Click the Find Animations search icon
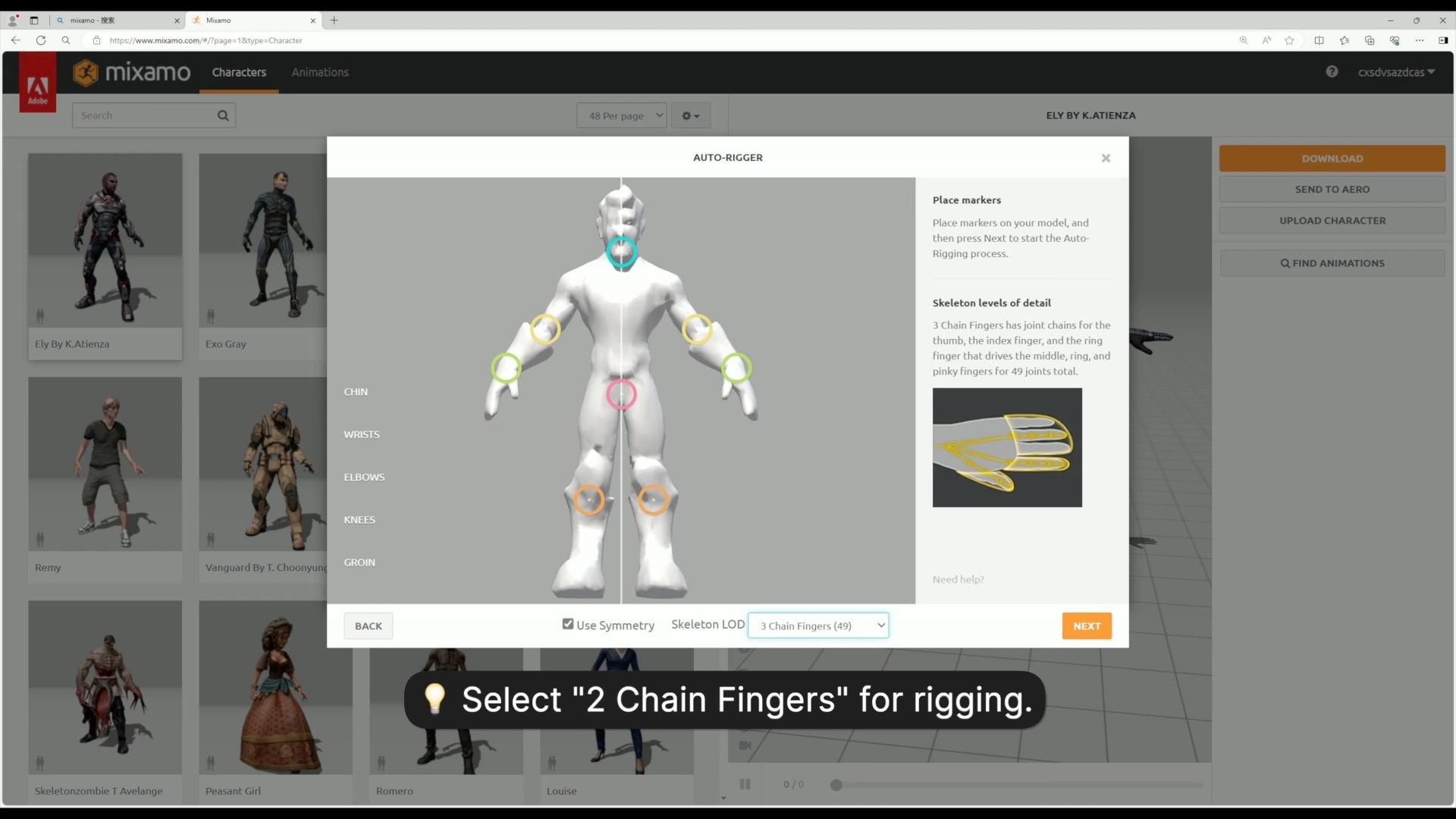The image size is (1456, 819). click(1284, 262)
